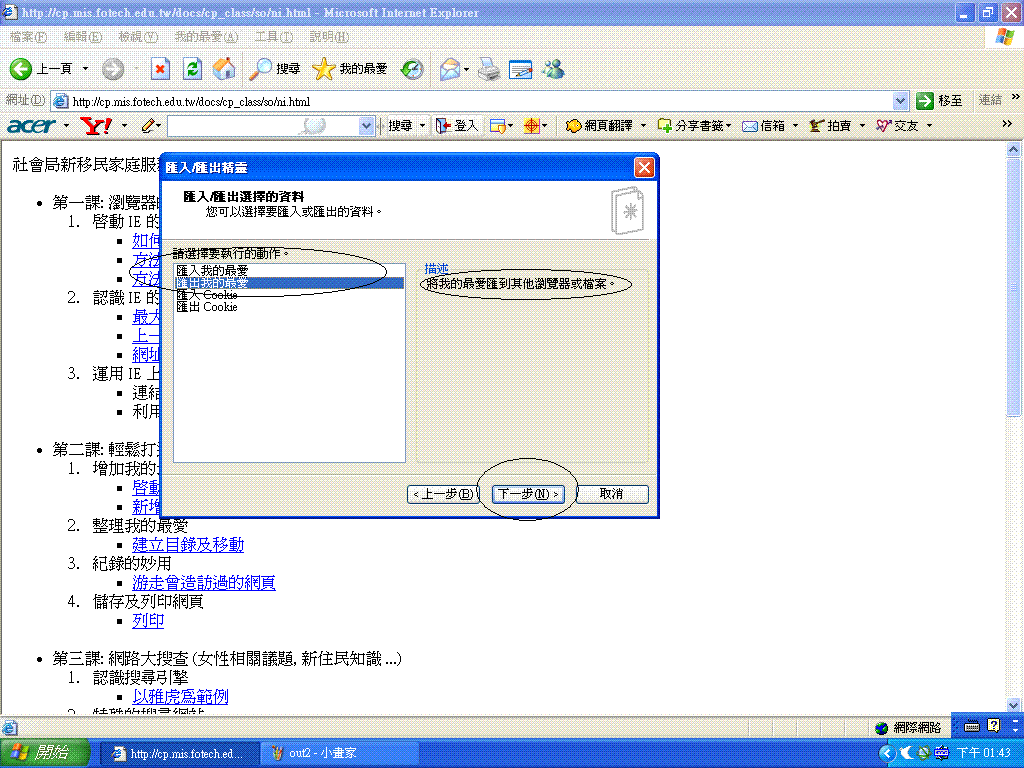The height and width of the screenshot is (768, 1024).
Task: Open the 建立目錄及移動 link
Action: point(188,545)
